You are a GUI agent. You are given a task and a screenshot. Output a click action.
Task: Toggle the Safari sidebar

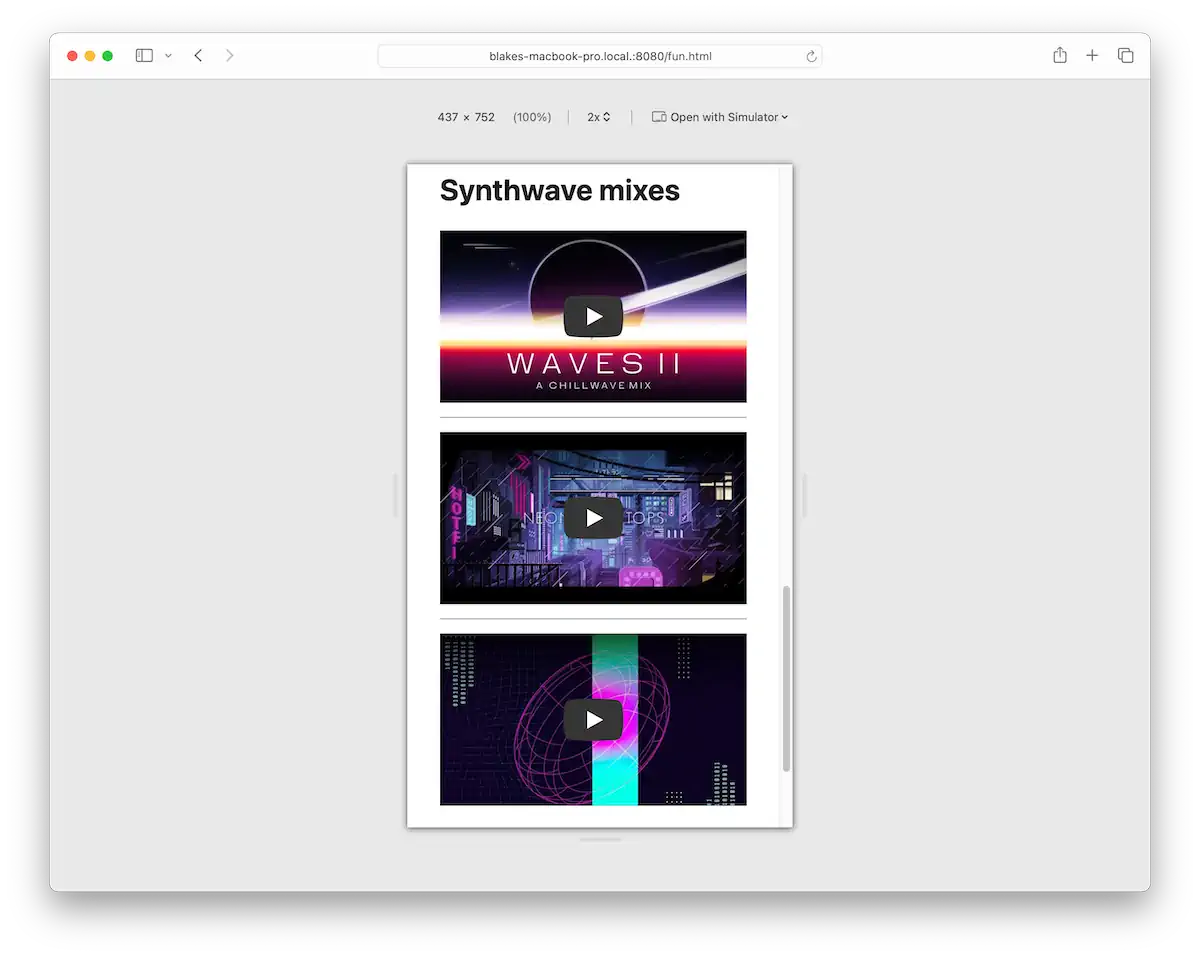[x=143, y=55]
